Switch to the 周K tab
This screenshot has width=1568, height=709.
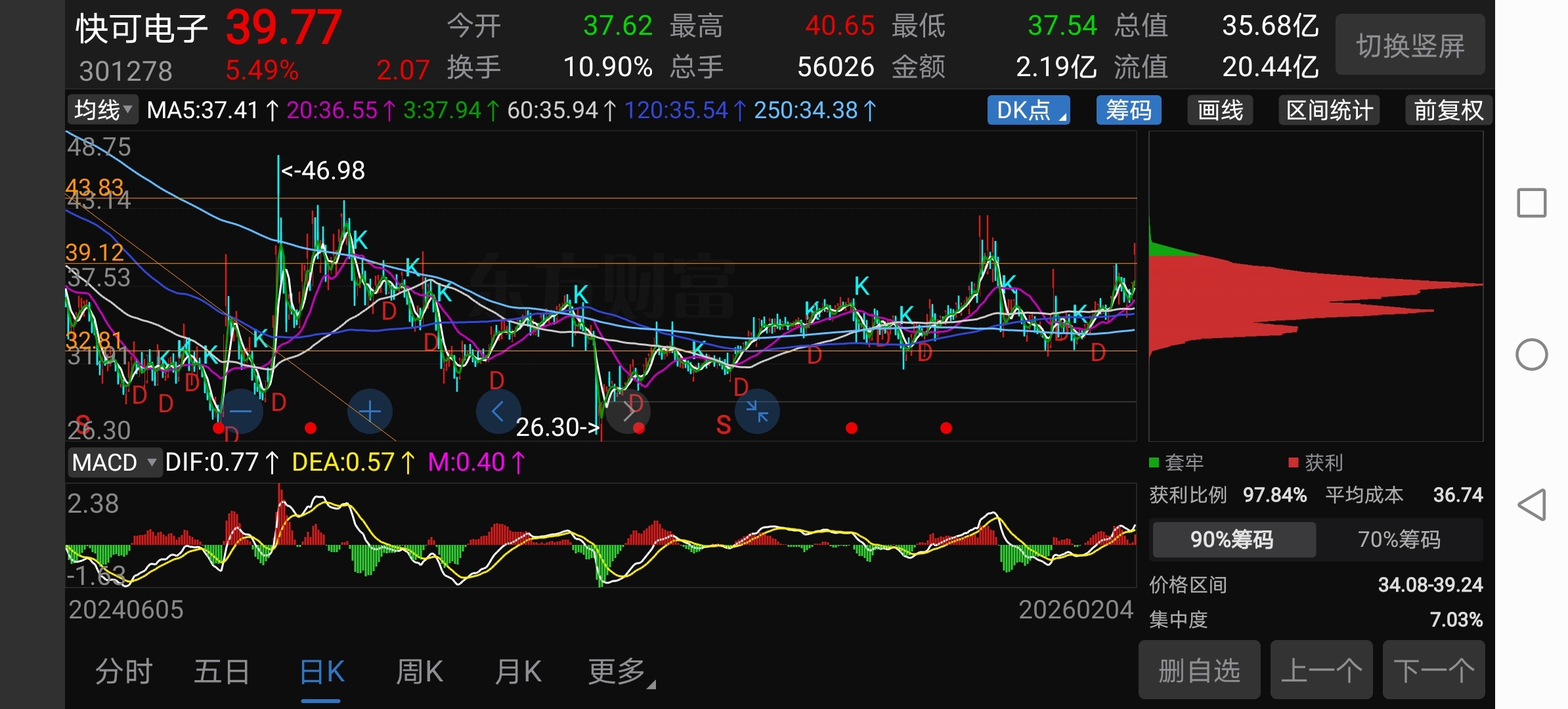tap(419, 672)
